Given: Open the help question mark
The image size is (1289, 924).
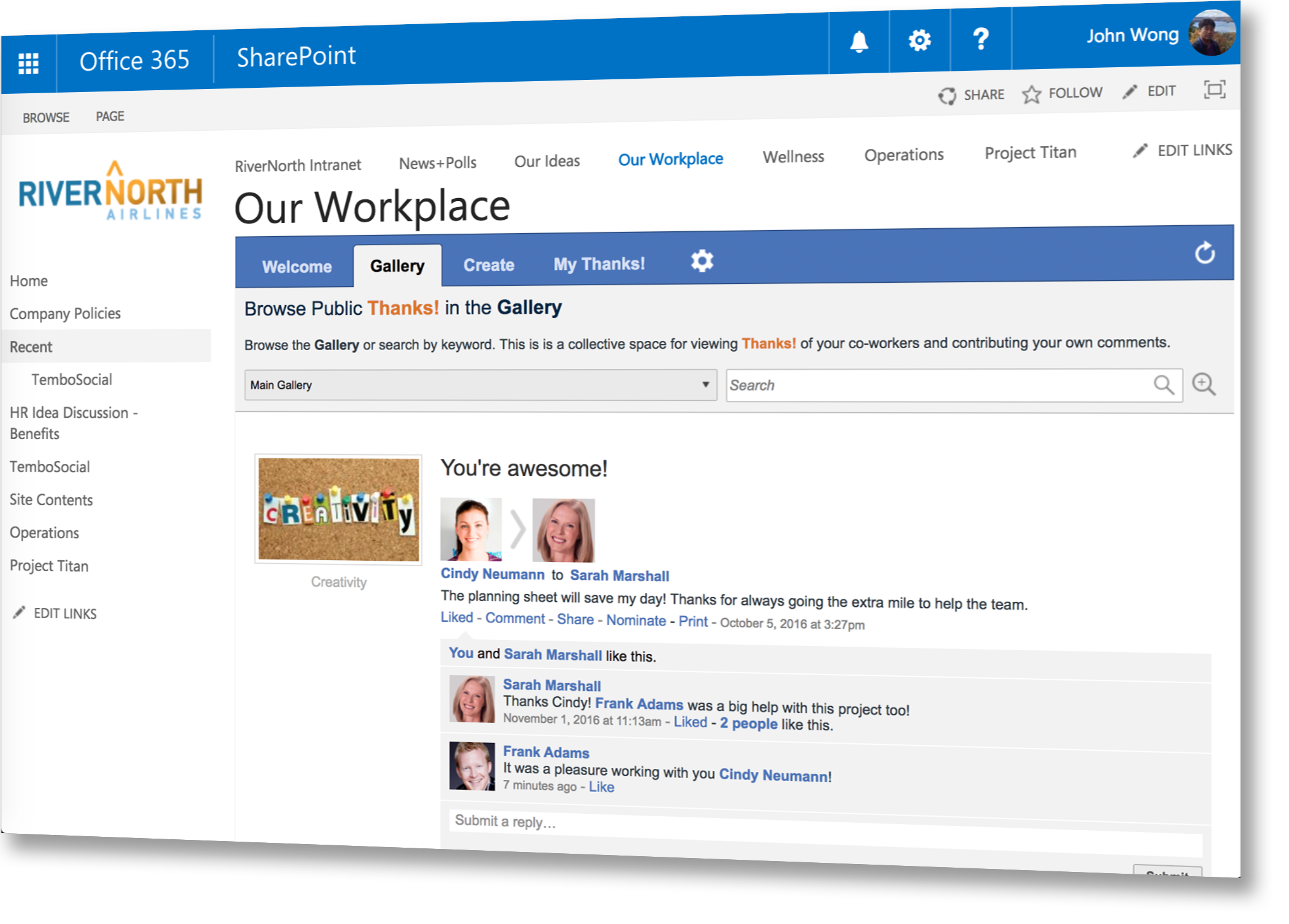Looking at the screenshot, I should click(980, 39).
